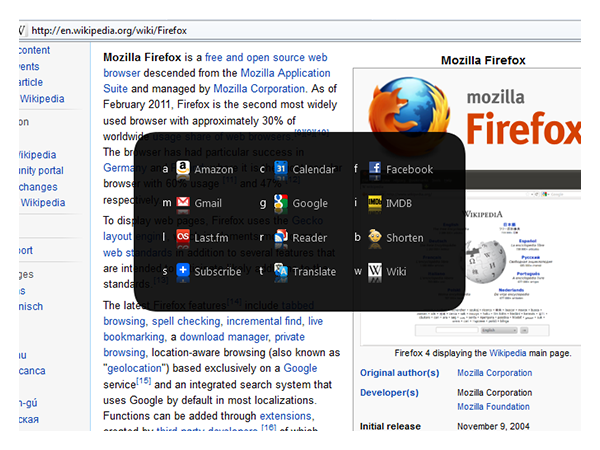The height and width of the screenshot is (450, 600).
Task: Open the Translate icon
Action: tap(281, 270)
